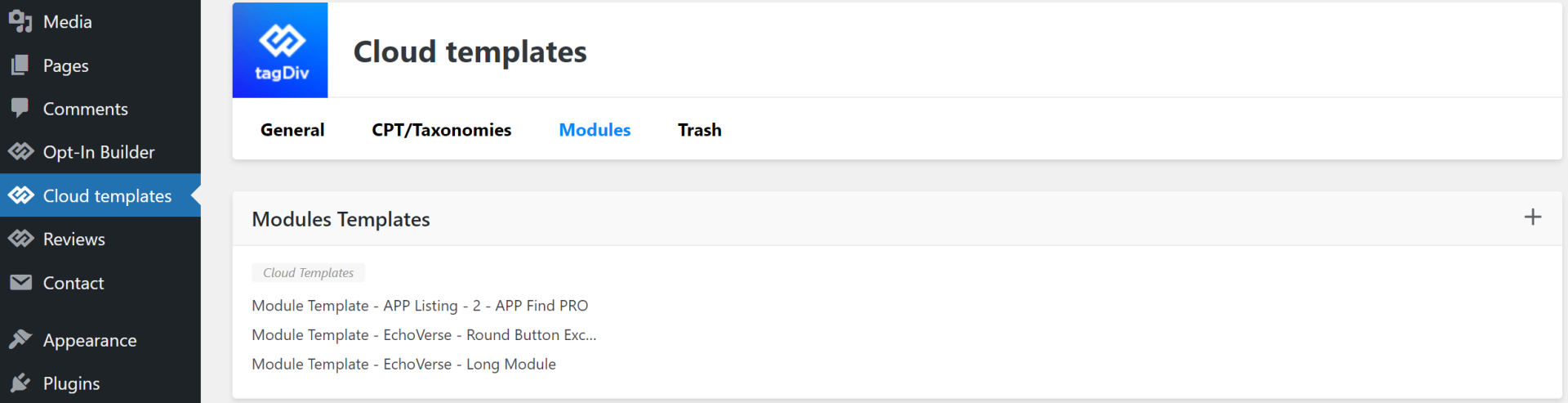Image resolution: width=1568 pixels, height=403 pixels.
Task: Open Cloud templates menu item
Action: pos(107,196)
